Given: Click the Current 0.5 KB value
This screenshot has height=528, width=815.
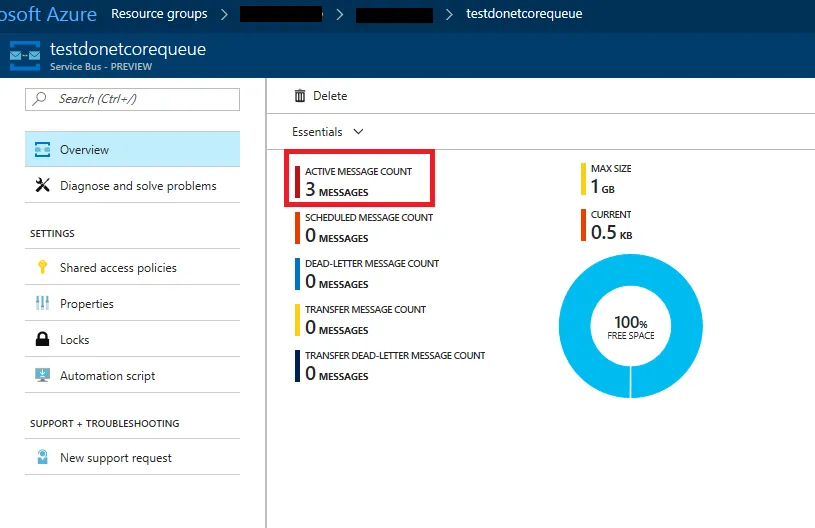Looking at the screenshot, I should click(612, 233).
